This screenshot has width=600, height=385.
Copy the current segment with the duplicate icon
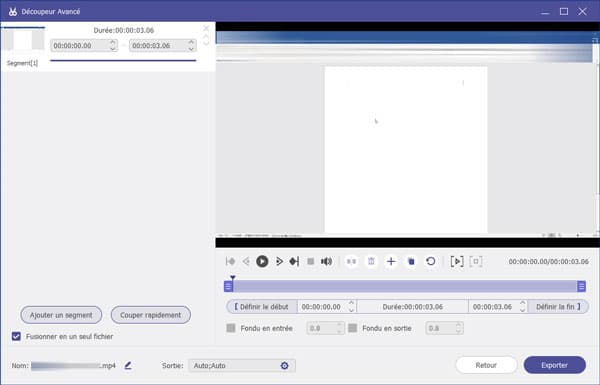pyautogui.click(x=411, y=261)
